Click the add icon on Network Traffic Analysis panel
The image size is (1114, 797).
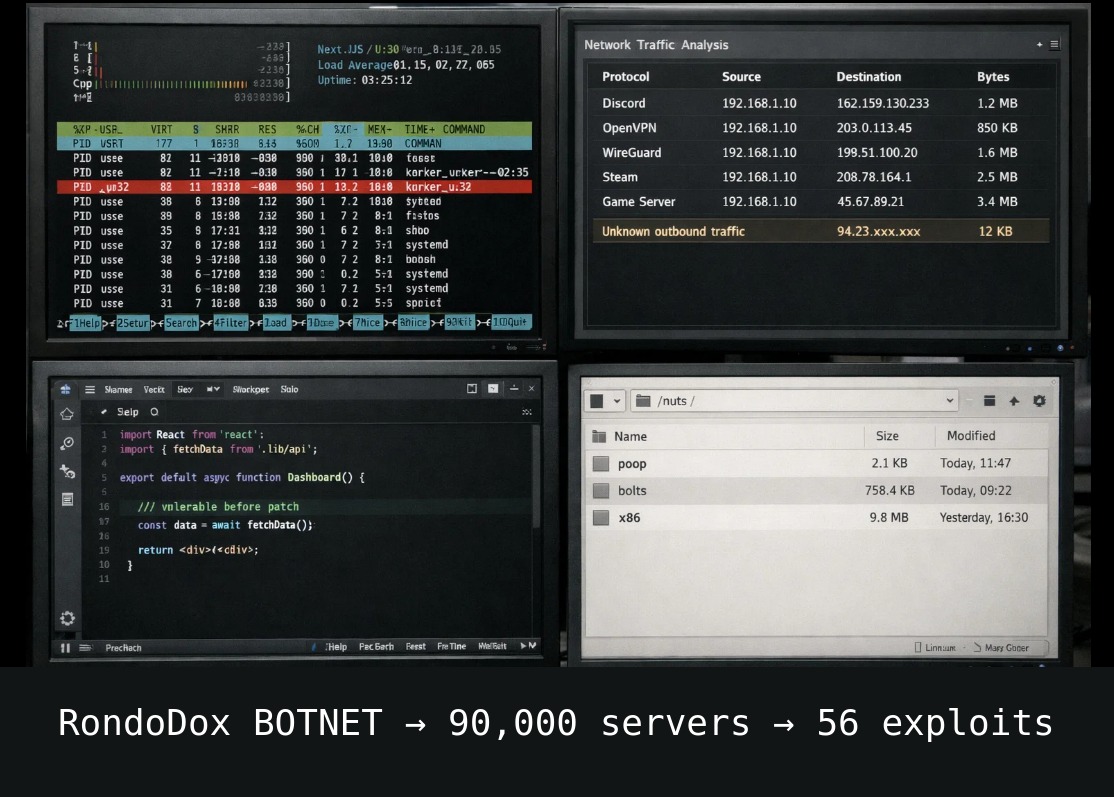pyautogui.click(x=1039, y=44)
